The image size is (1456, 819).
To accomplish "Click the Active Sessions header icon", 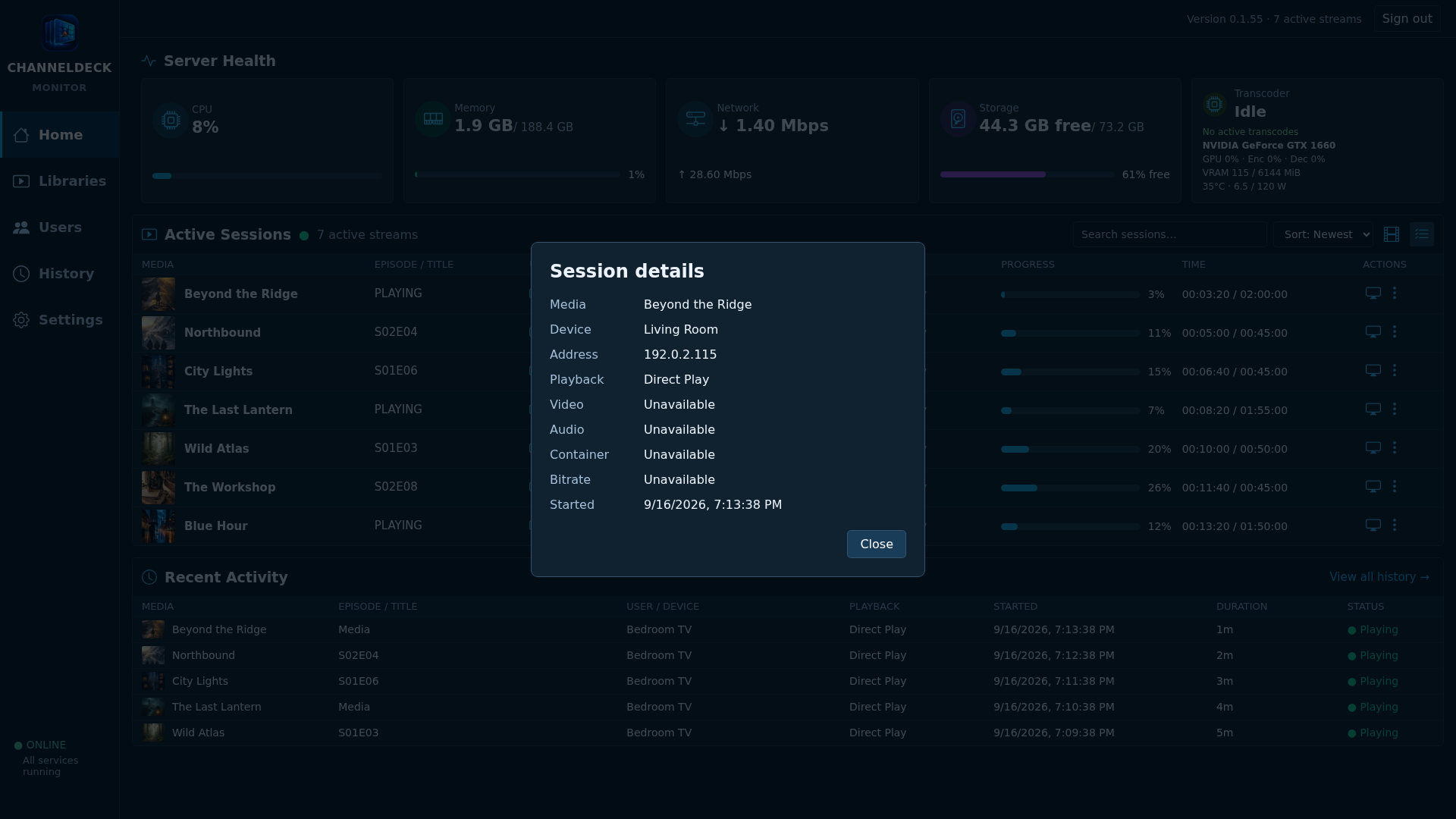I will tap(149, 235).
